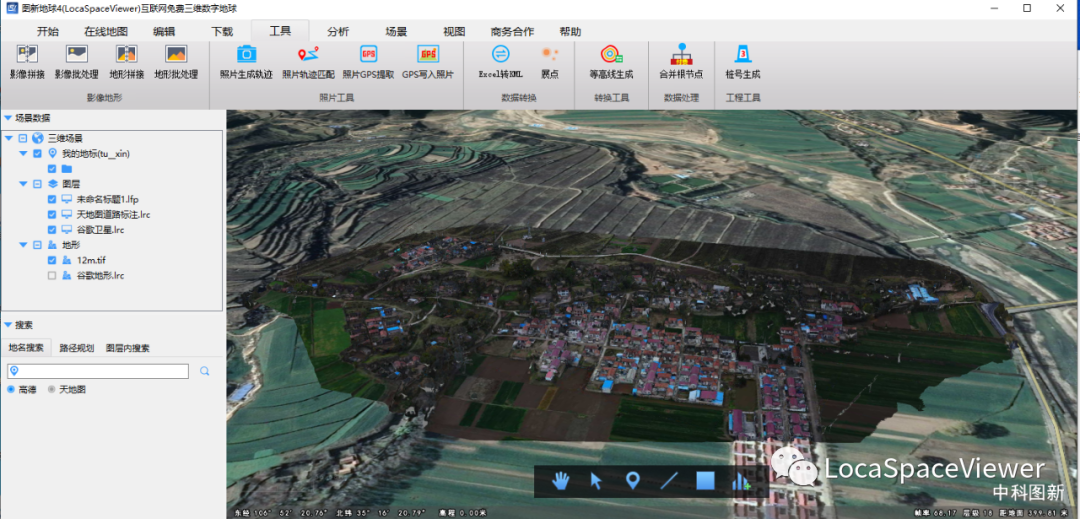Select the 天地图 radio button
The image size is (1080, 519).
pyautogui.click(x=52, y=390)
